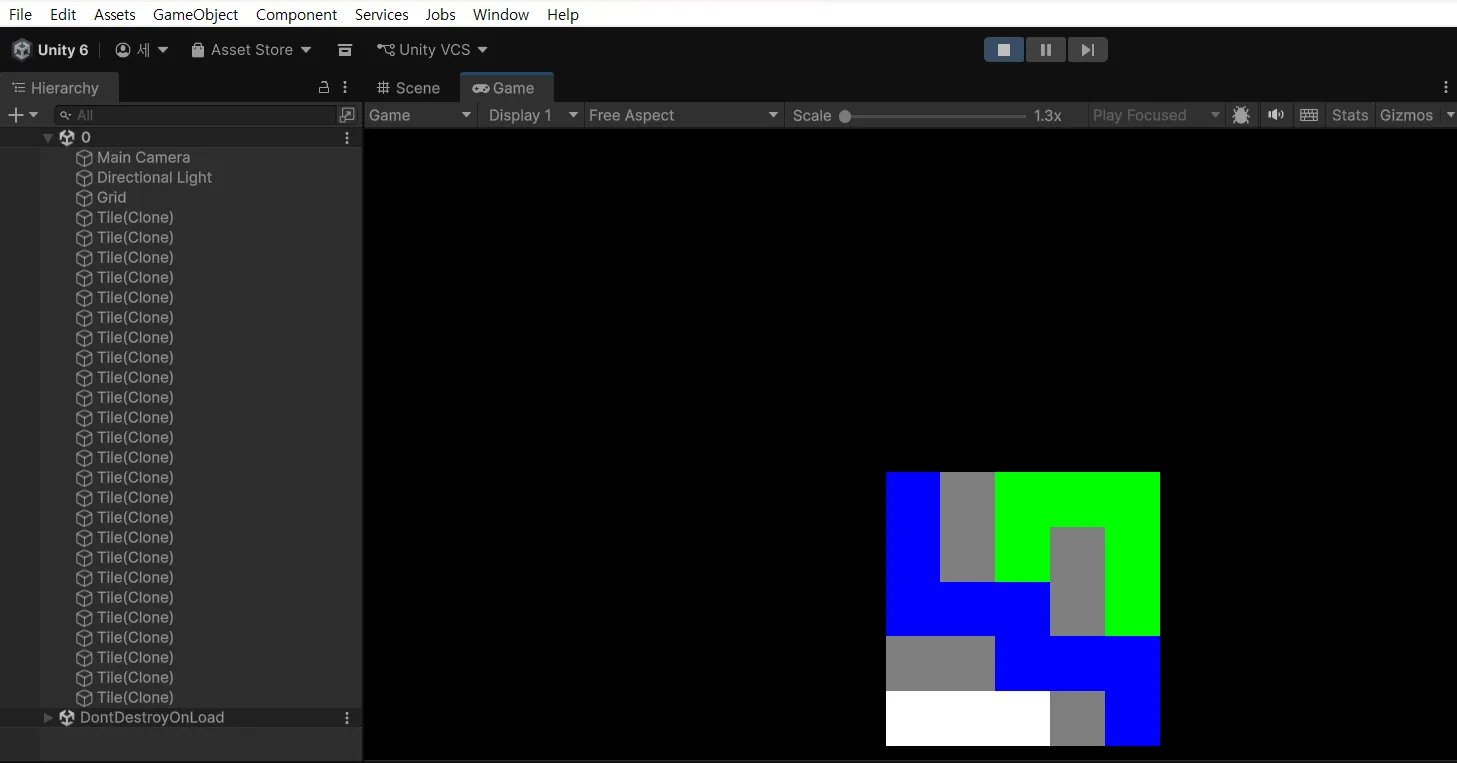Open the package manager store icon
1457x763 pixels.
click(x=345, y=50)
